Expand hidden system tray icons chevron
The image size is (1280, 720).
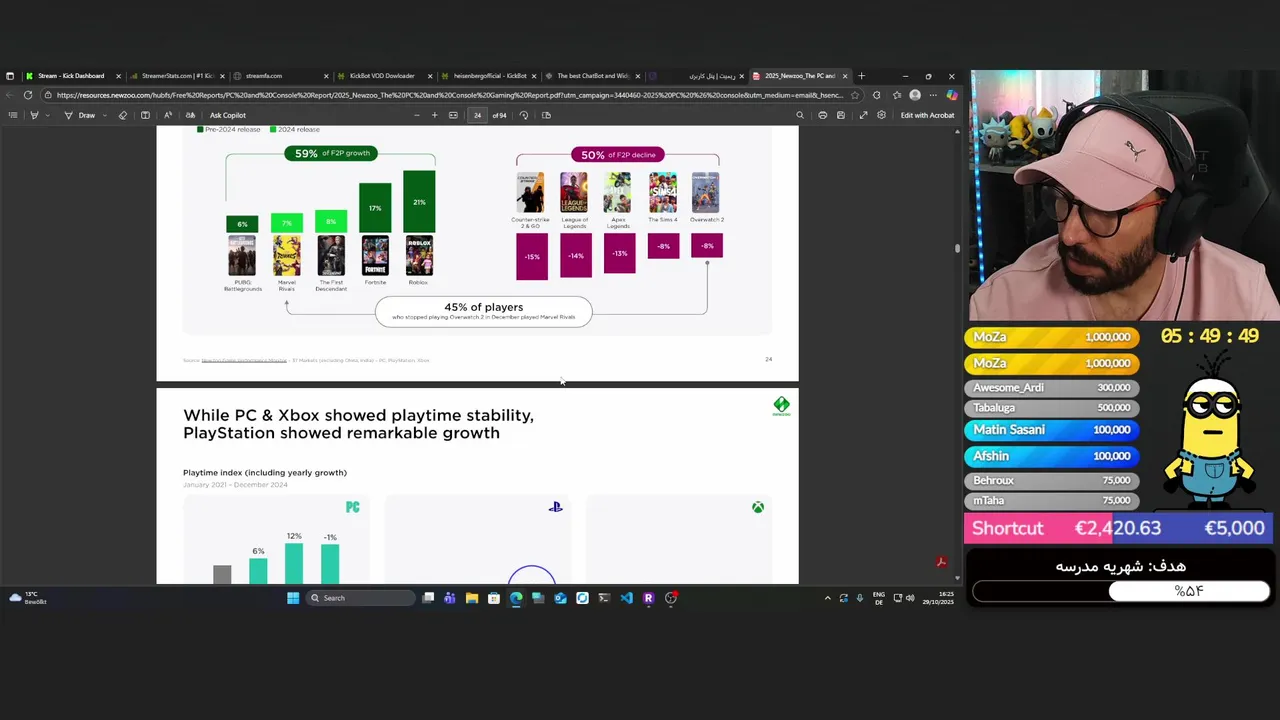[x=827, y=598]
